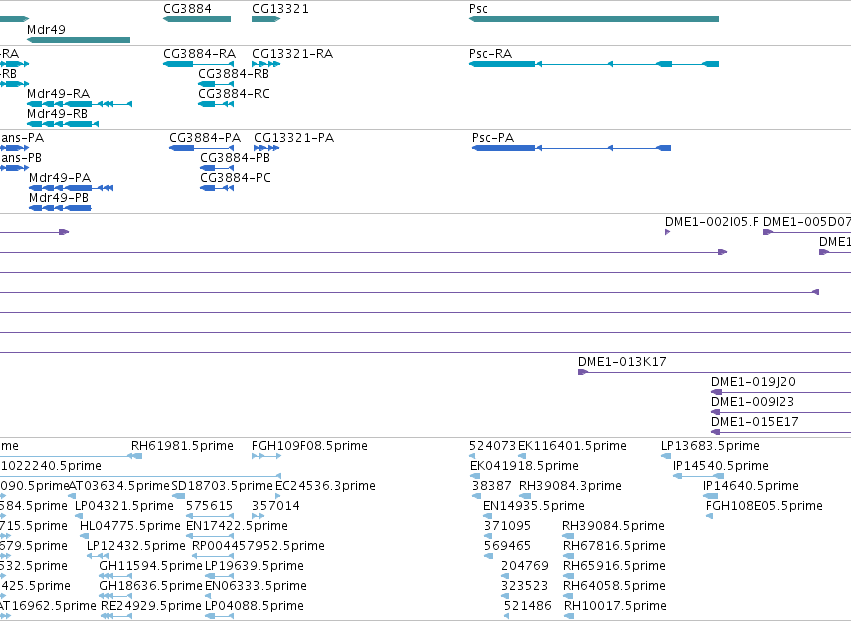Select the CG3884-RA transcript label
This screenshot has height=621, width=851.
200,54
